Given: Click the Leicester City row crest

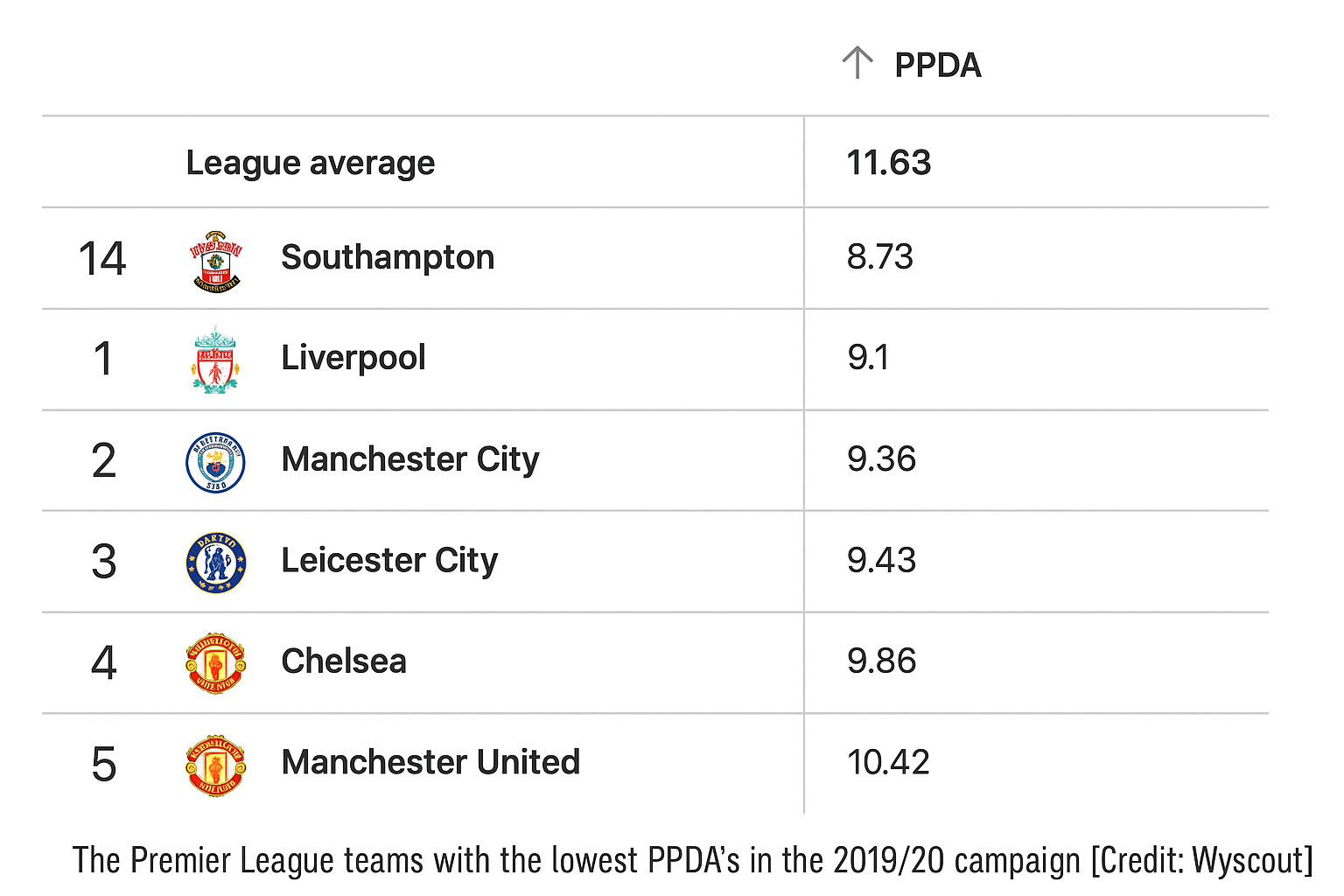Looking at the screenshot, I should click(x=216, y=563).
